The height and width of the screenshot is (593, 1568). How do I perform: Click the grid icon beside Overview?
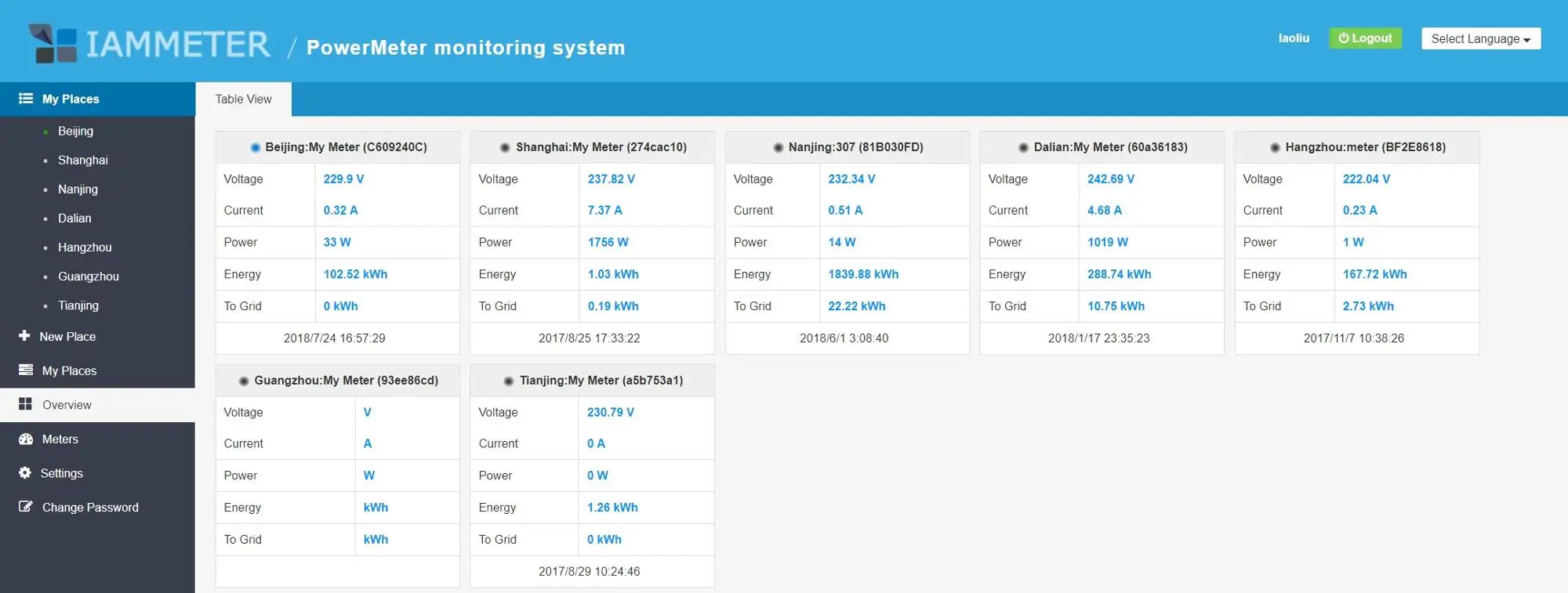click(26, 404)
